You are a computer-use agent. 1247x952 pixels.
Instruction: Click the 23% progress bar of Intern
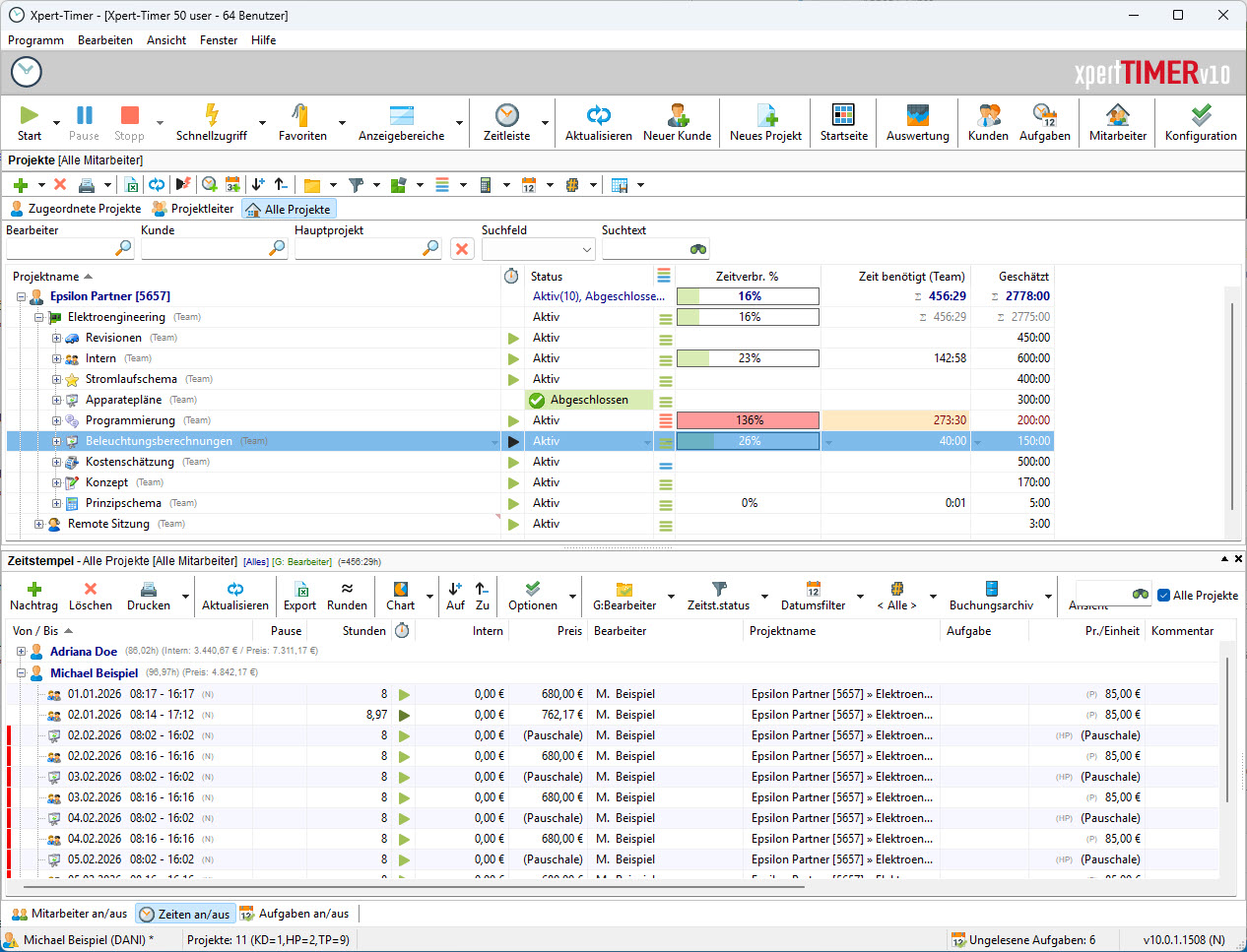[748, 358]
